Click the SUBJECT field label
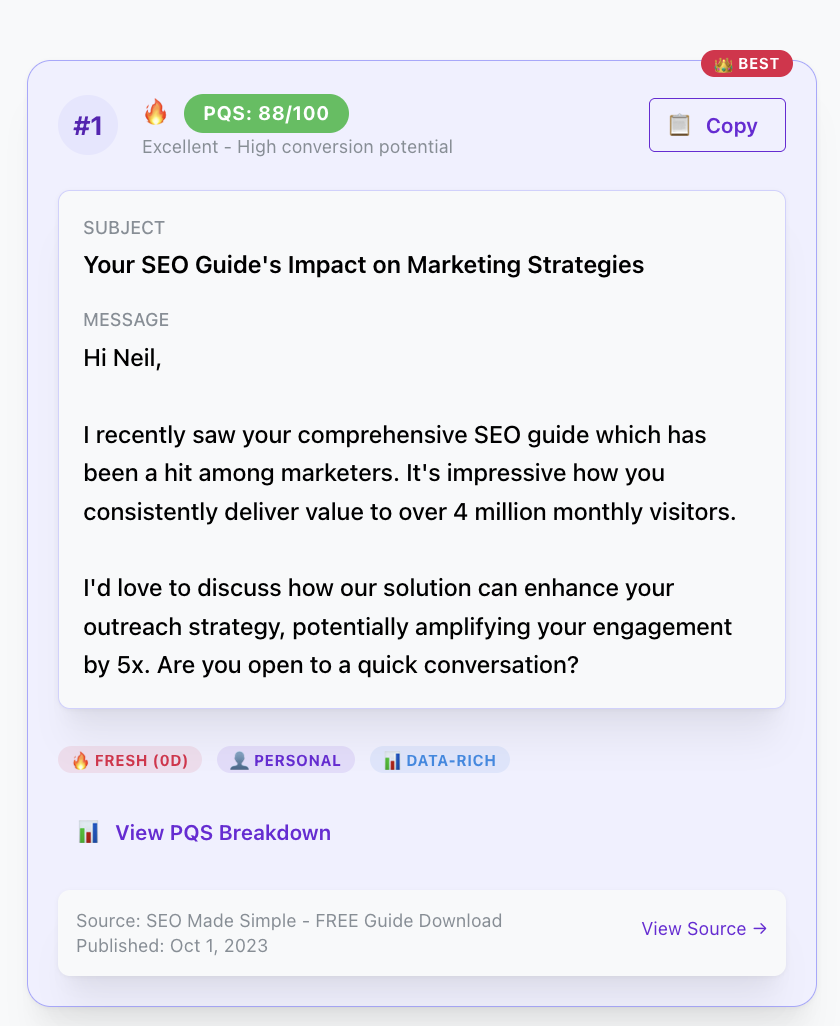 tap(124, 228)
